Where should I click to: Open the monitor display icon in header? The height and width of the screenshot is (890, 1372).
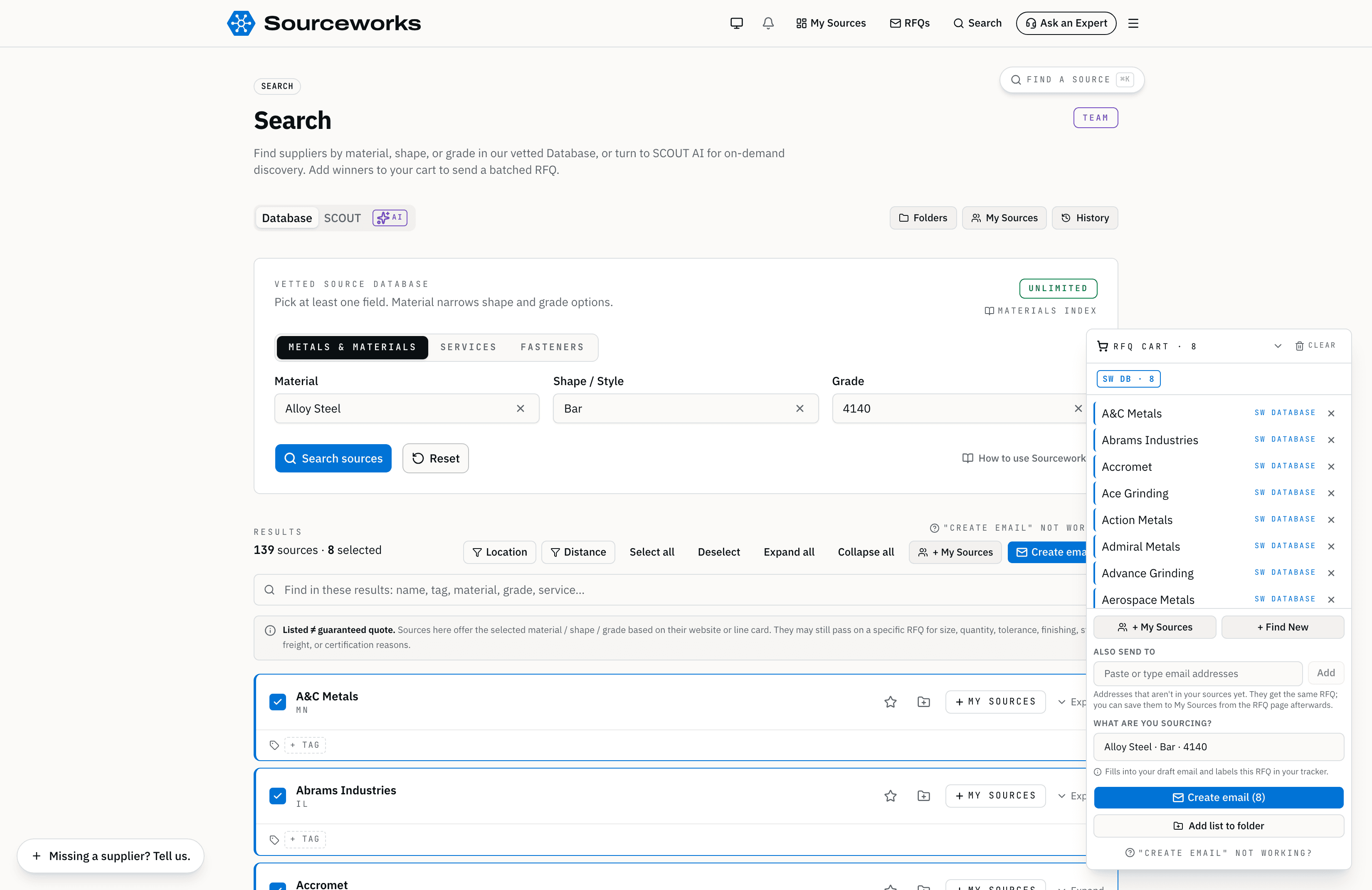pos(736,23)
